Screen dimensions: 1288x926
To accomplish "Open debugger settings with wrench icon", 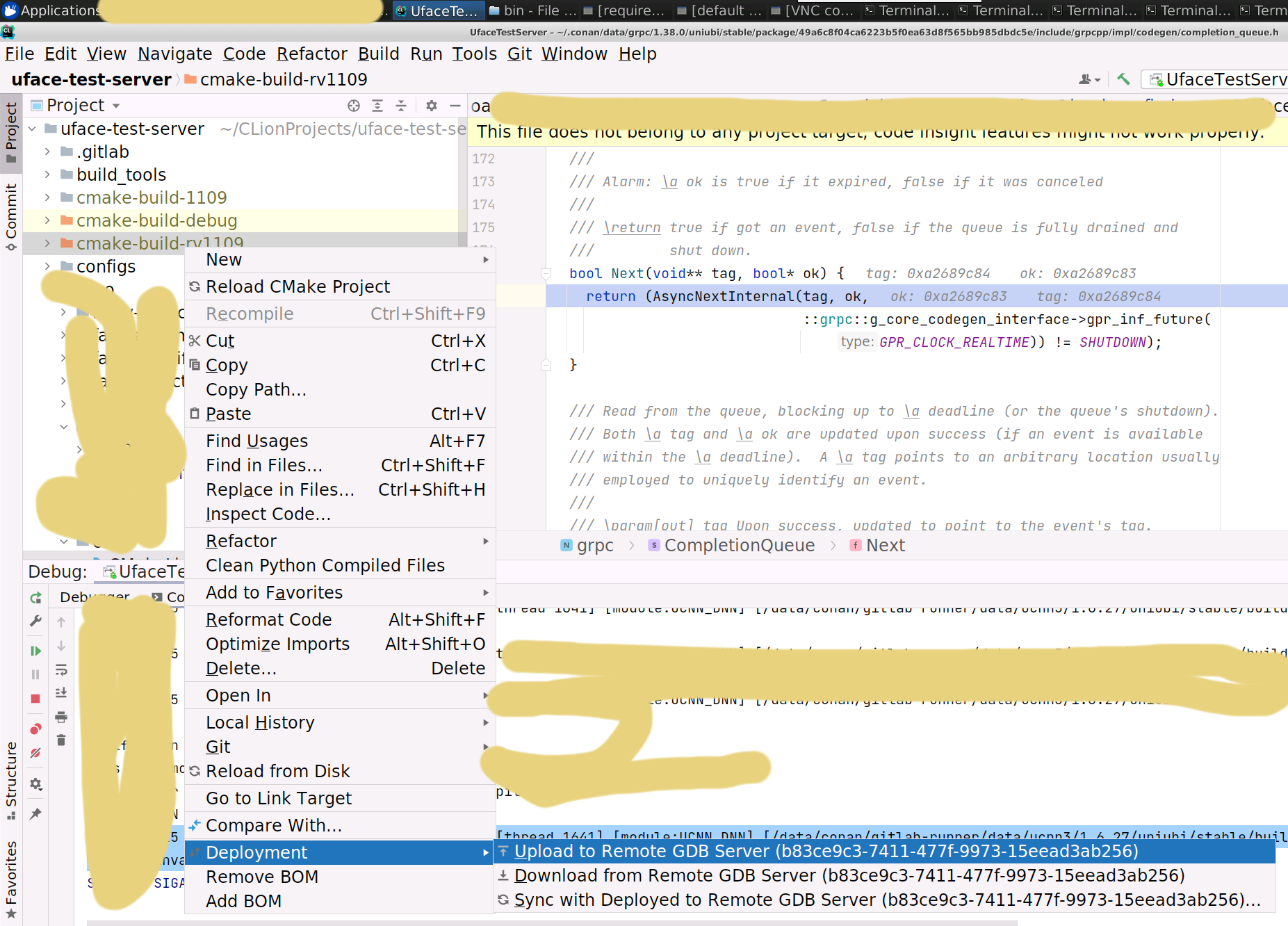I will coord(35,621).
